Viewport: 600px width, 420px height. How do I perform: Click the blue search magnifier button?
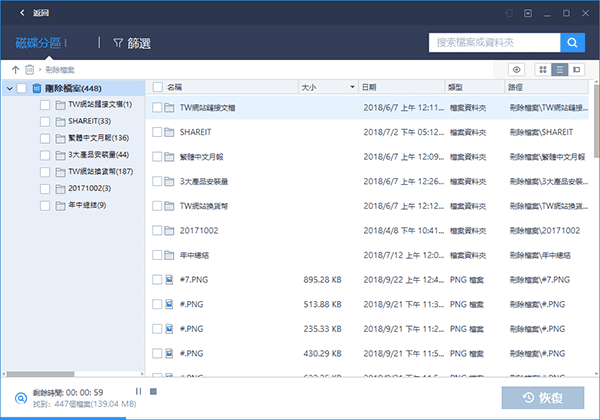572,43
